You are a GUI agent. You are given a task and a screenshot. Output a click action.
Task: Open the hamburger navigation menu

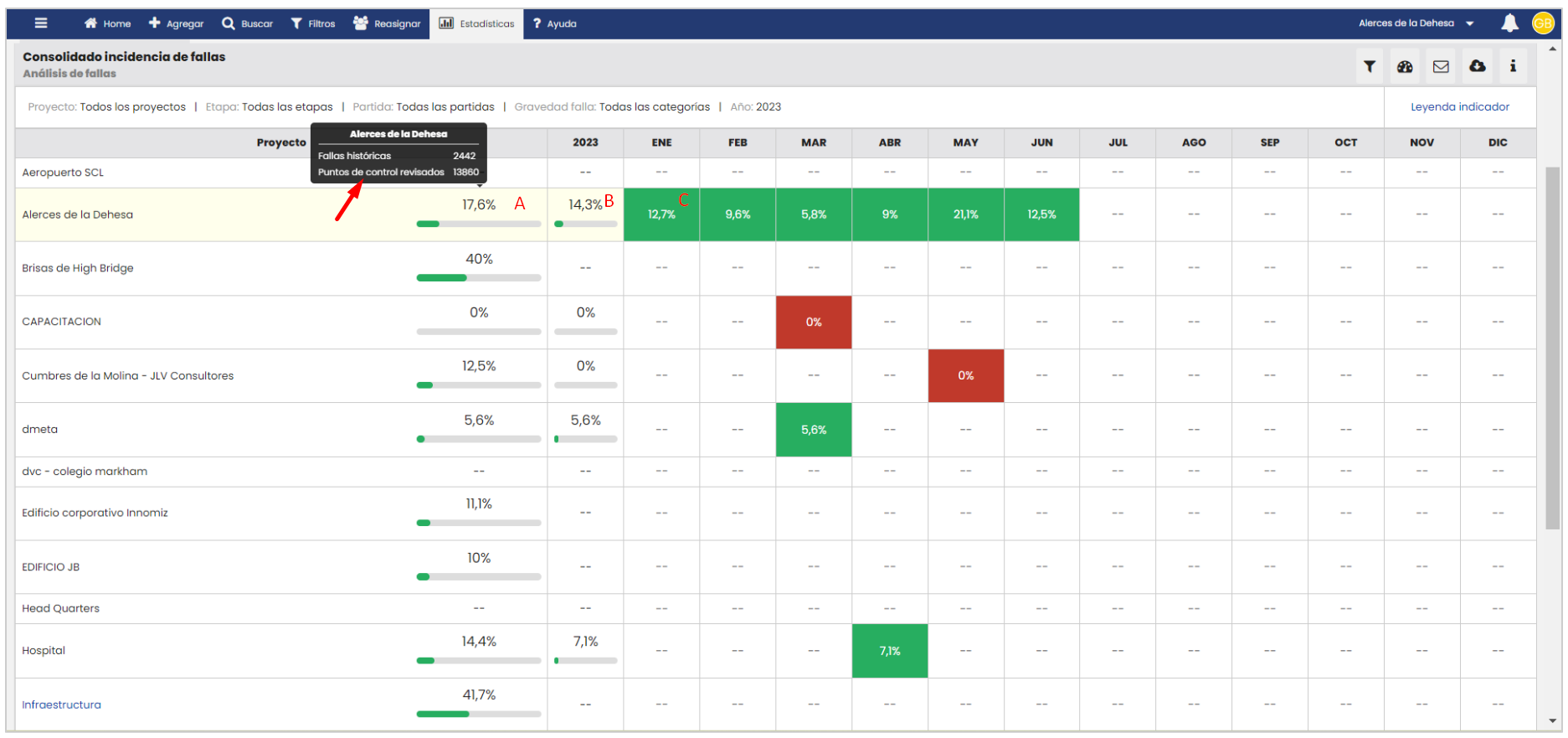[x=40, y=23]
